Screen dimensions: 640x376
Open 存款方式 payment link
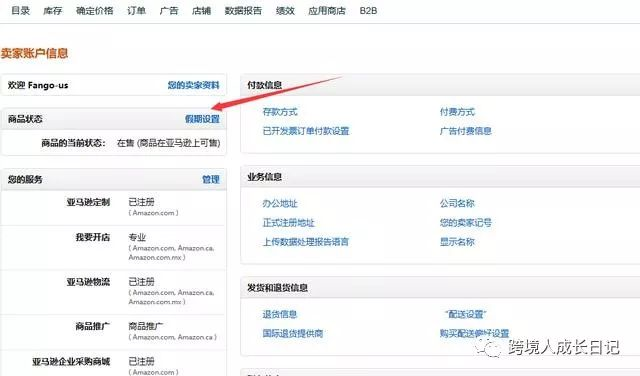[x=280, y=111]
